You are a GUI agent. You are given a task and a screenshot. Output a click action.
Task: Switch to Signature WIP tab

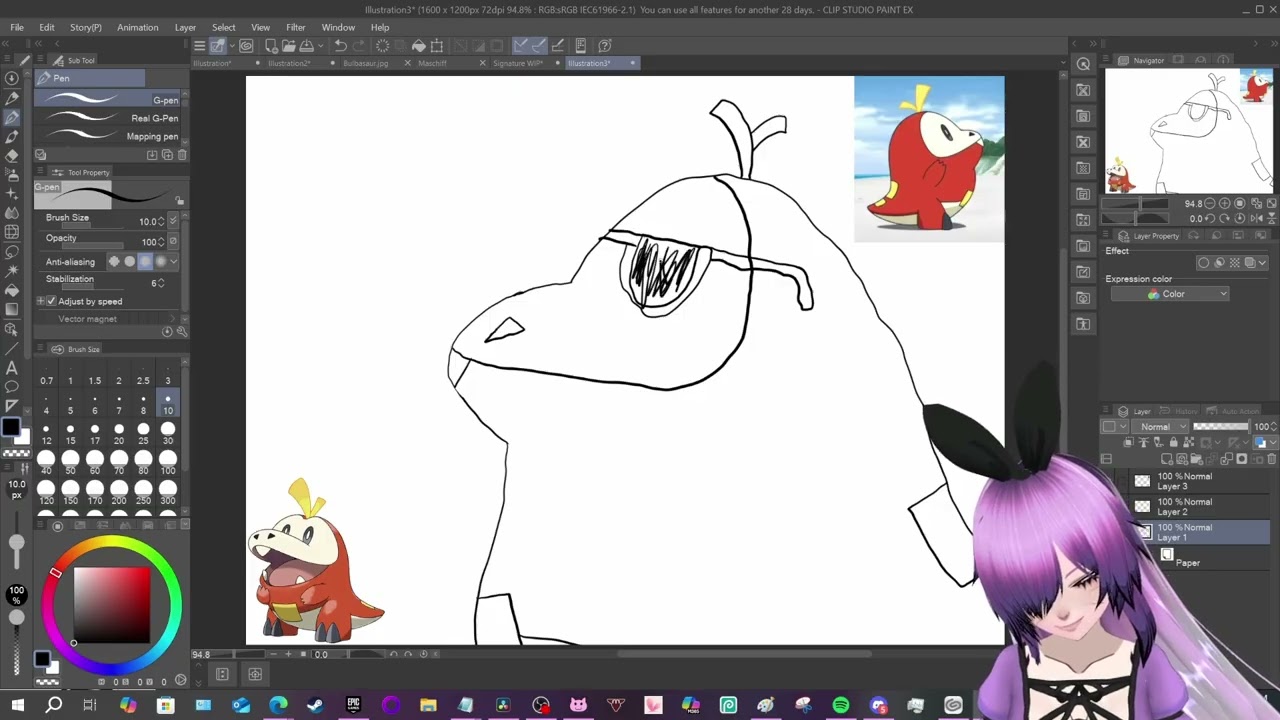pyautogui.click(x=517, y=63)
